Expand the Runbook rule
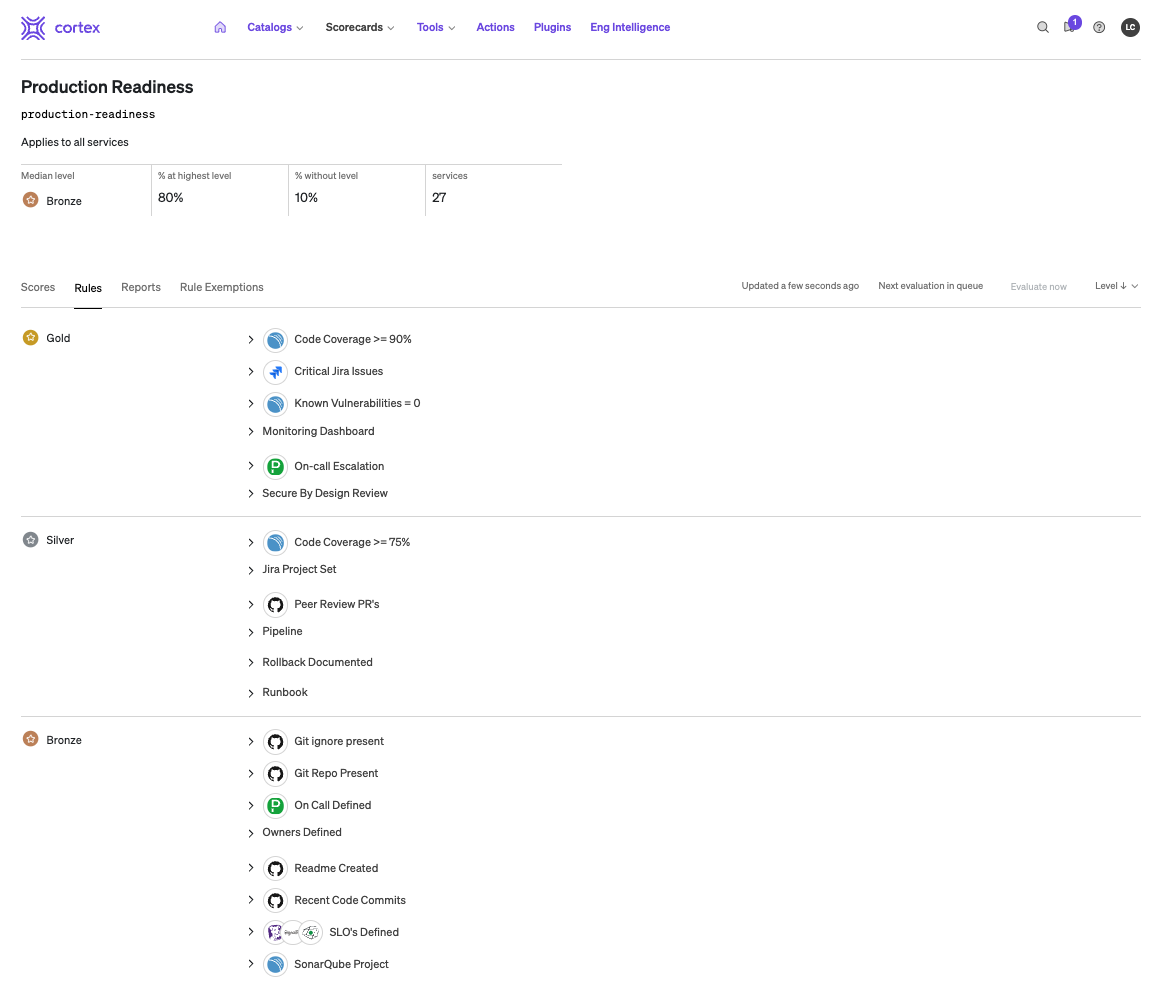Image resolution: width=1168 pixels, height=987 pixels. [251, 693]
